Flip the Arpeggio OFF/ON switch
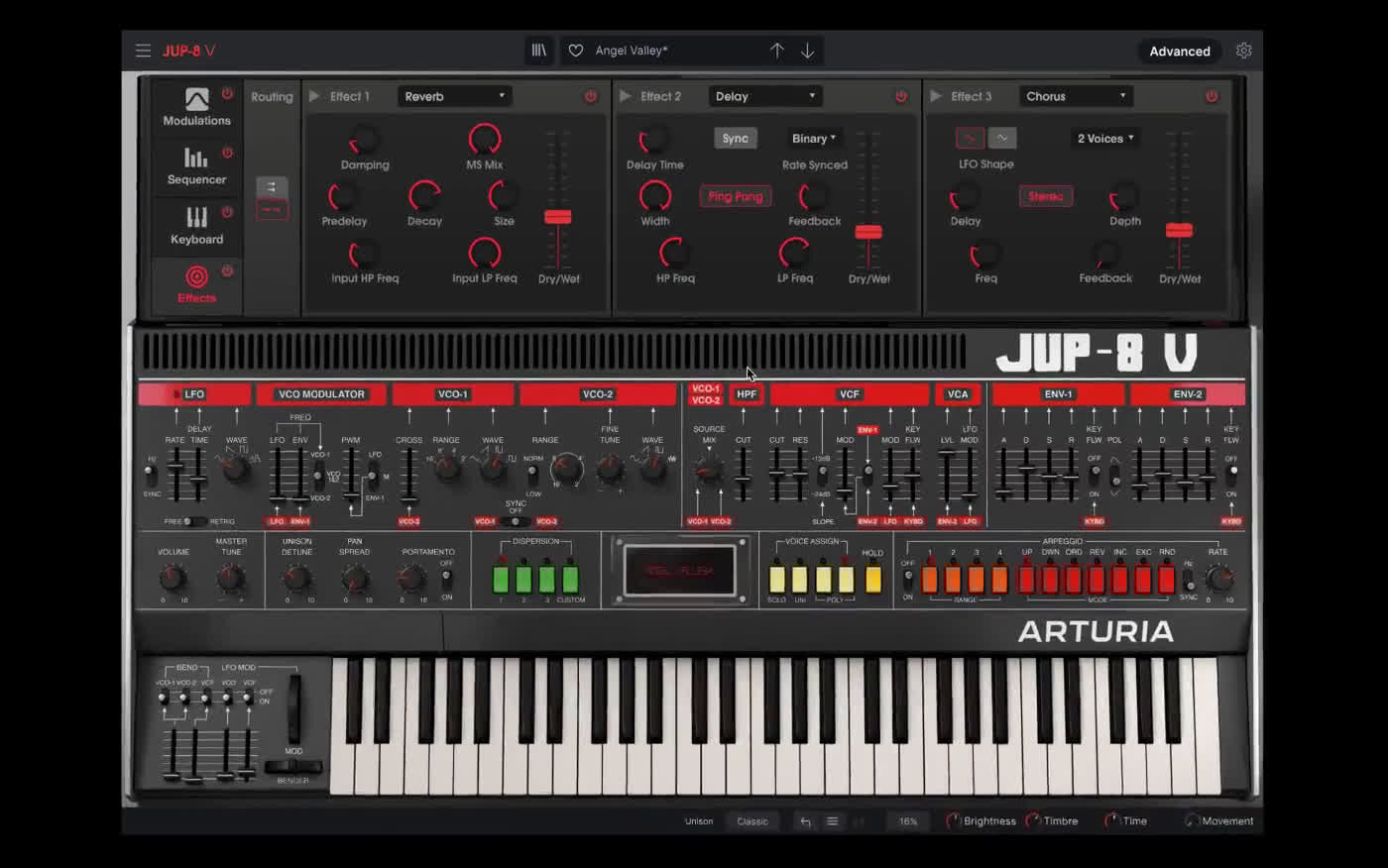Viewport: 1388px width, 868px height. 908,578
